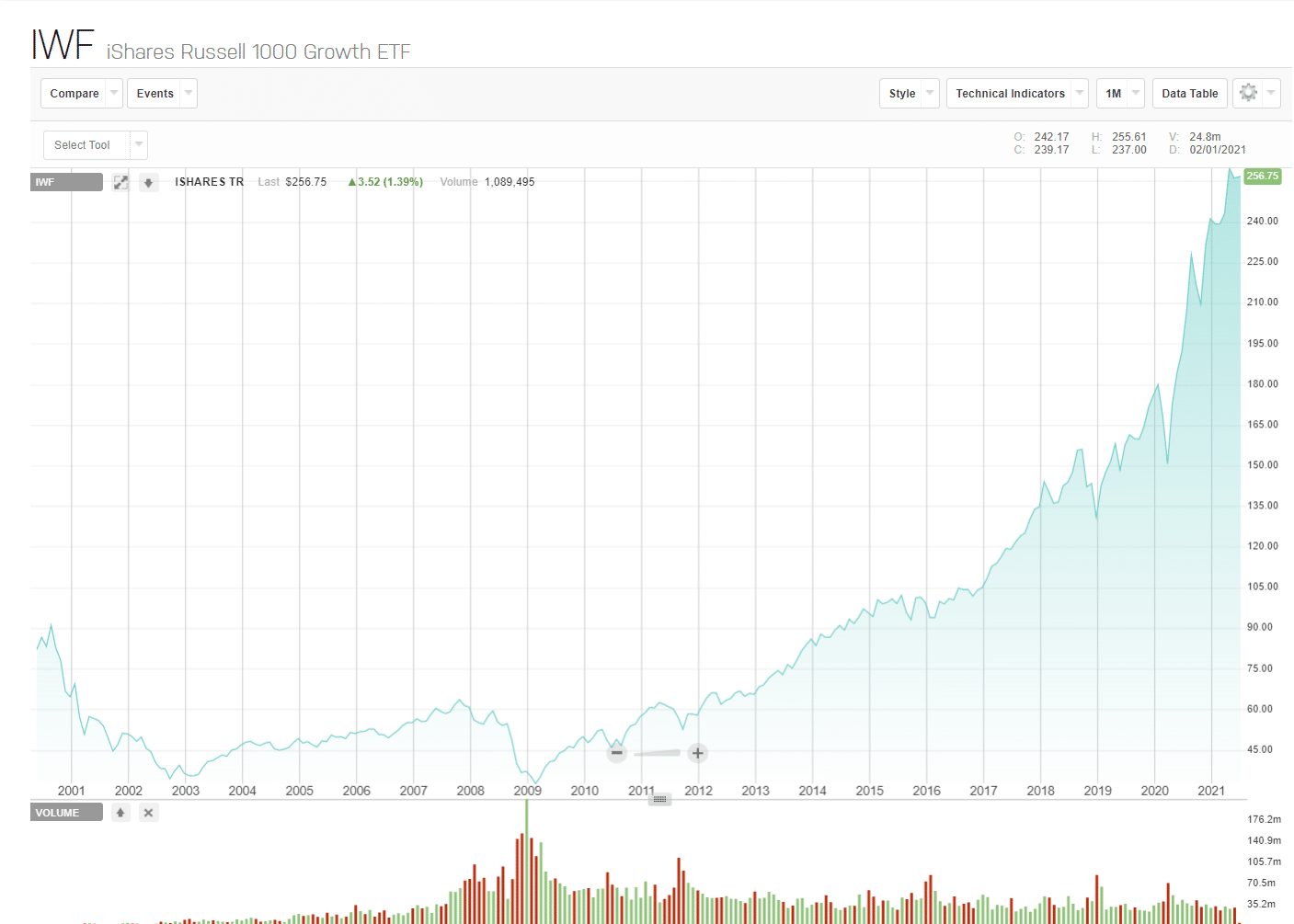Open the Select Tool dropdown

coord(96,144)
